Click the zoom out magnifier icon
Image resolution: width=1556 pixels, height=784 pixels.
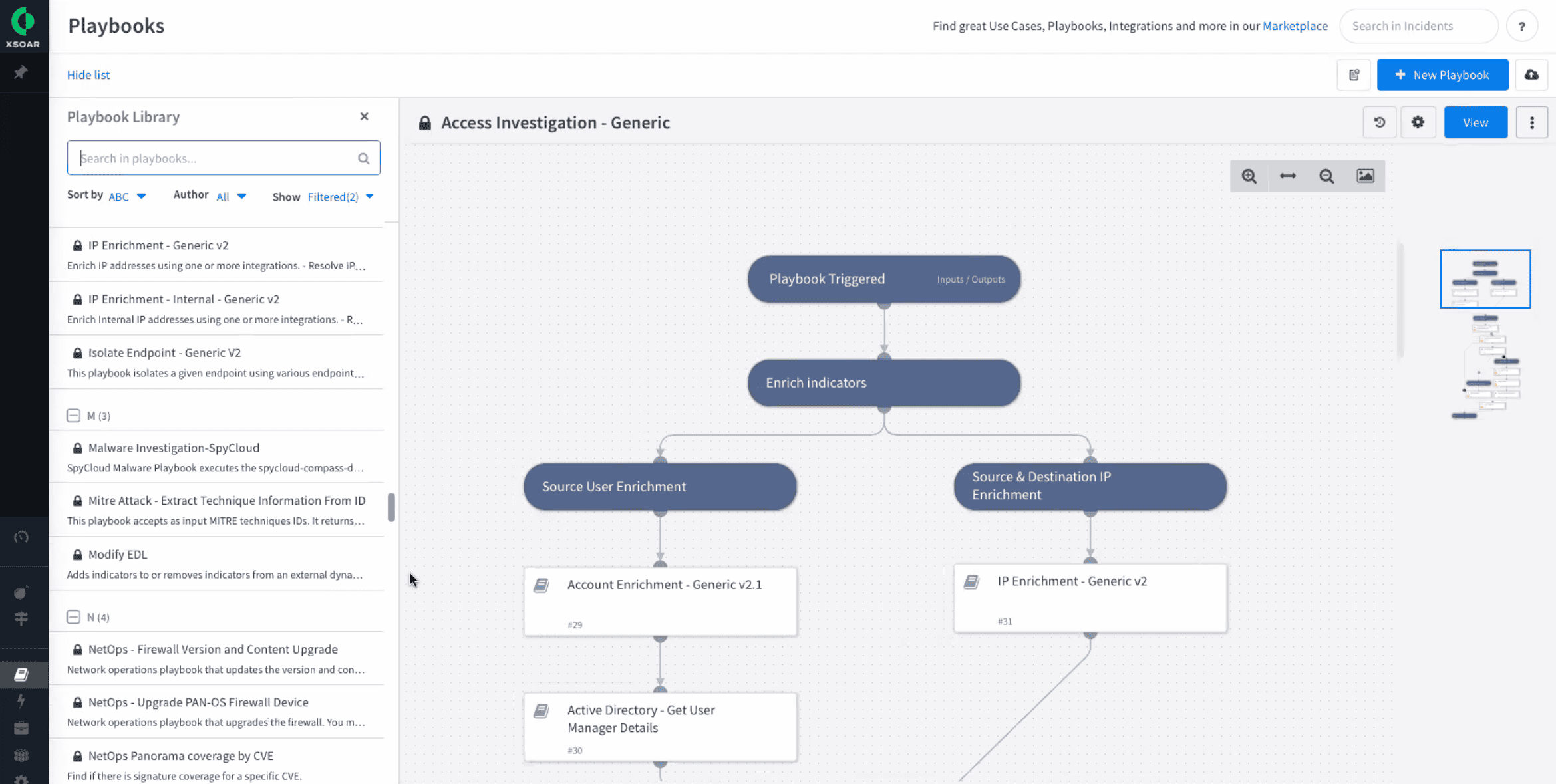(1326, 176)
